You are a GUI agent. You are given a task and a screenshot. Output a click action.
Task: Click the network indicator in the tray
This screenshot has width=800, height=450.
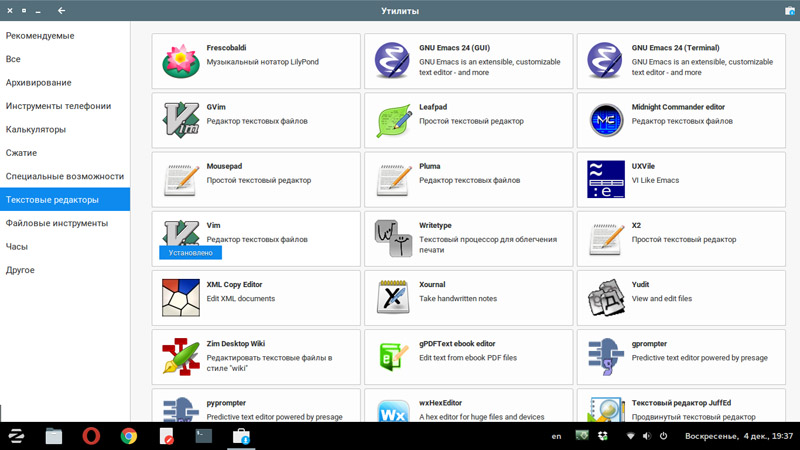[x=631, y=436]
